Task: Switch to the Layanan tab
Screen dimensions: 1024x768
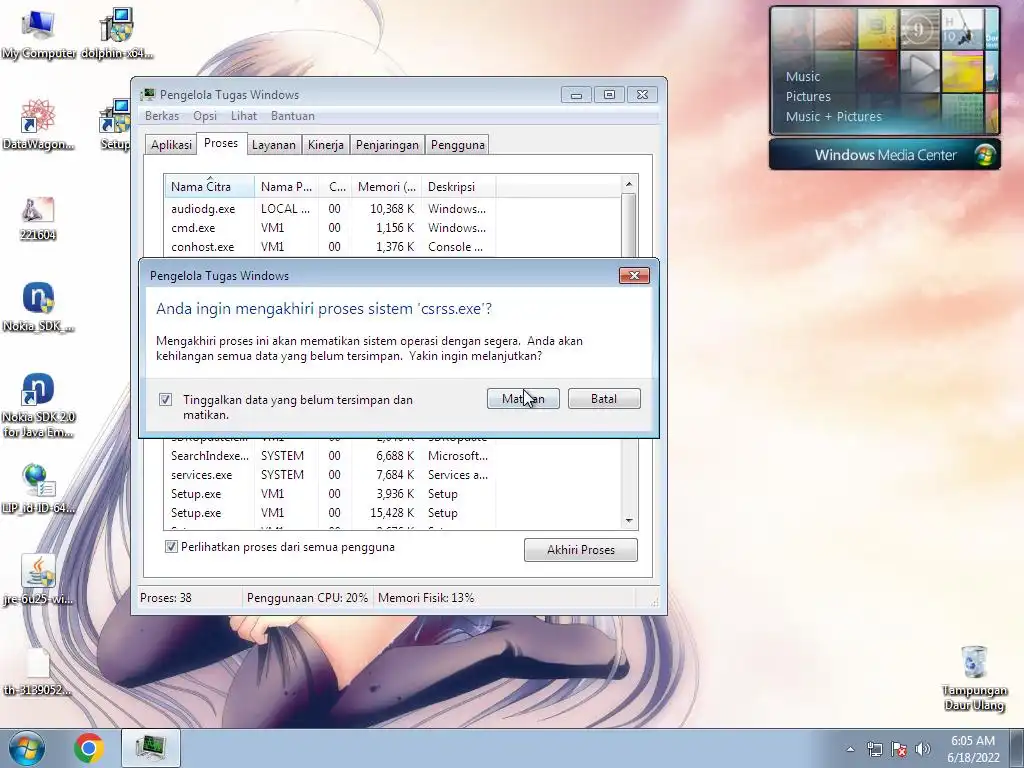Action: [274, 145]
